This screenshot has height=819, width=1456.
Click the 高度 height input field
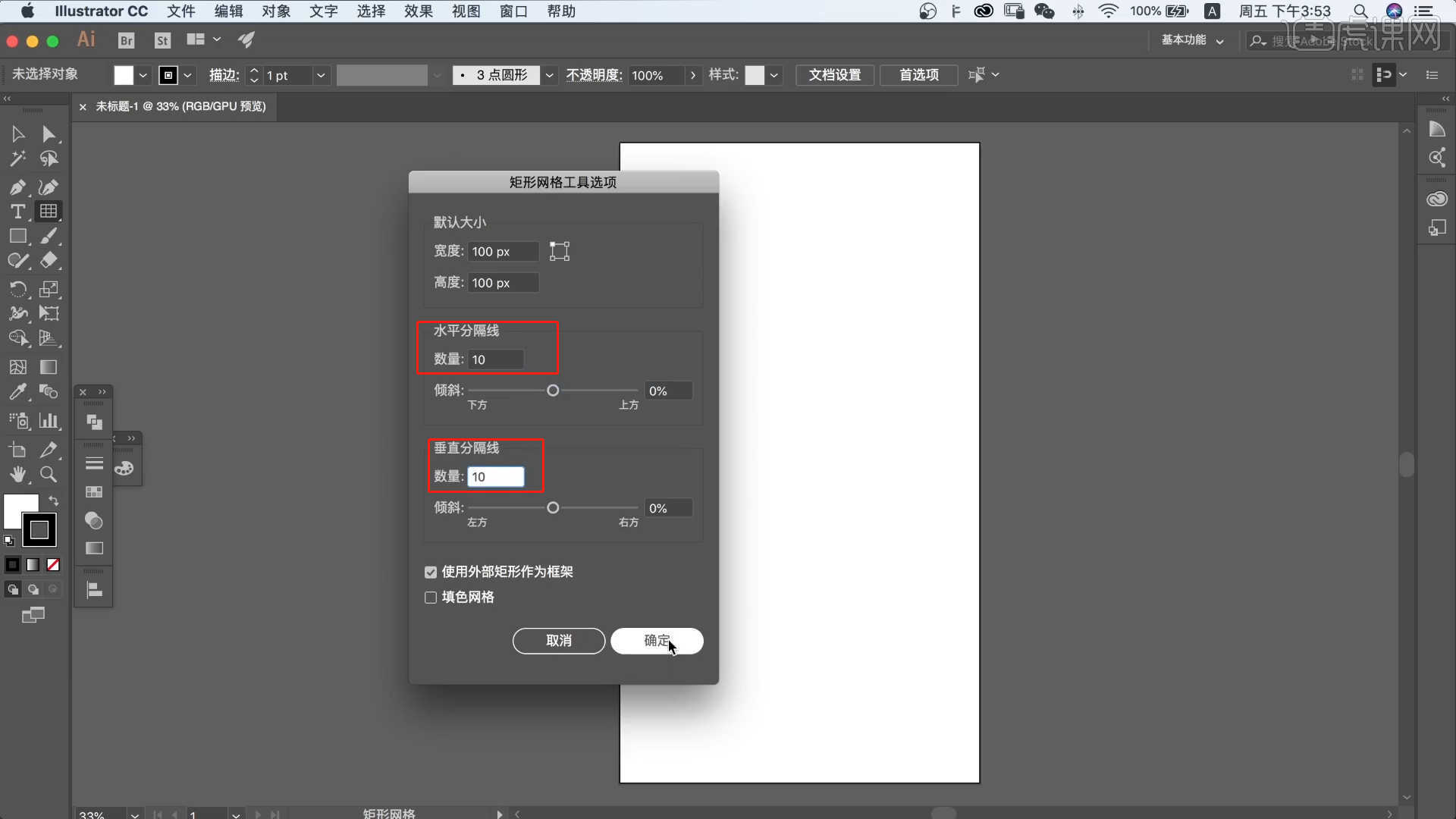pos(503,283)
